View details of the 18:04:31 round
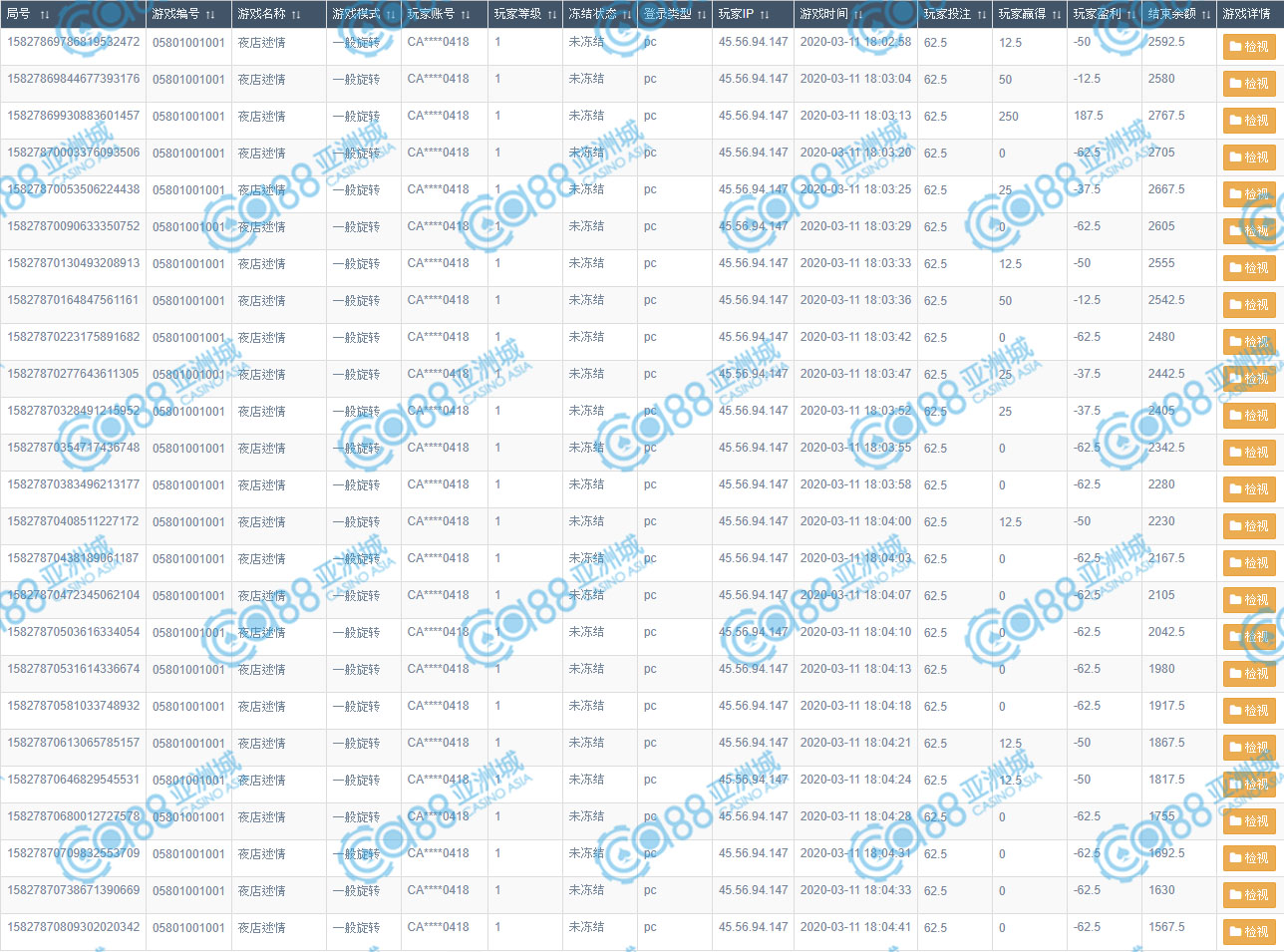Viewport: 1284px width, 952px height. click(x=1249, y=858)
